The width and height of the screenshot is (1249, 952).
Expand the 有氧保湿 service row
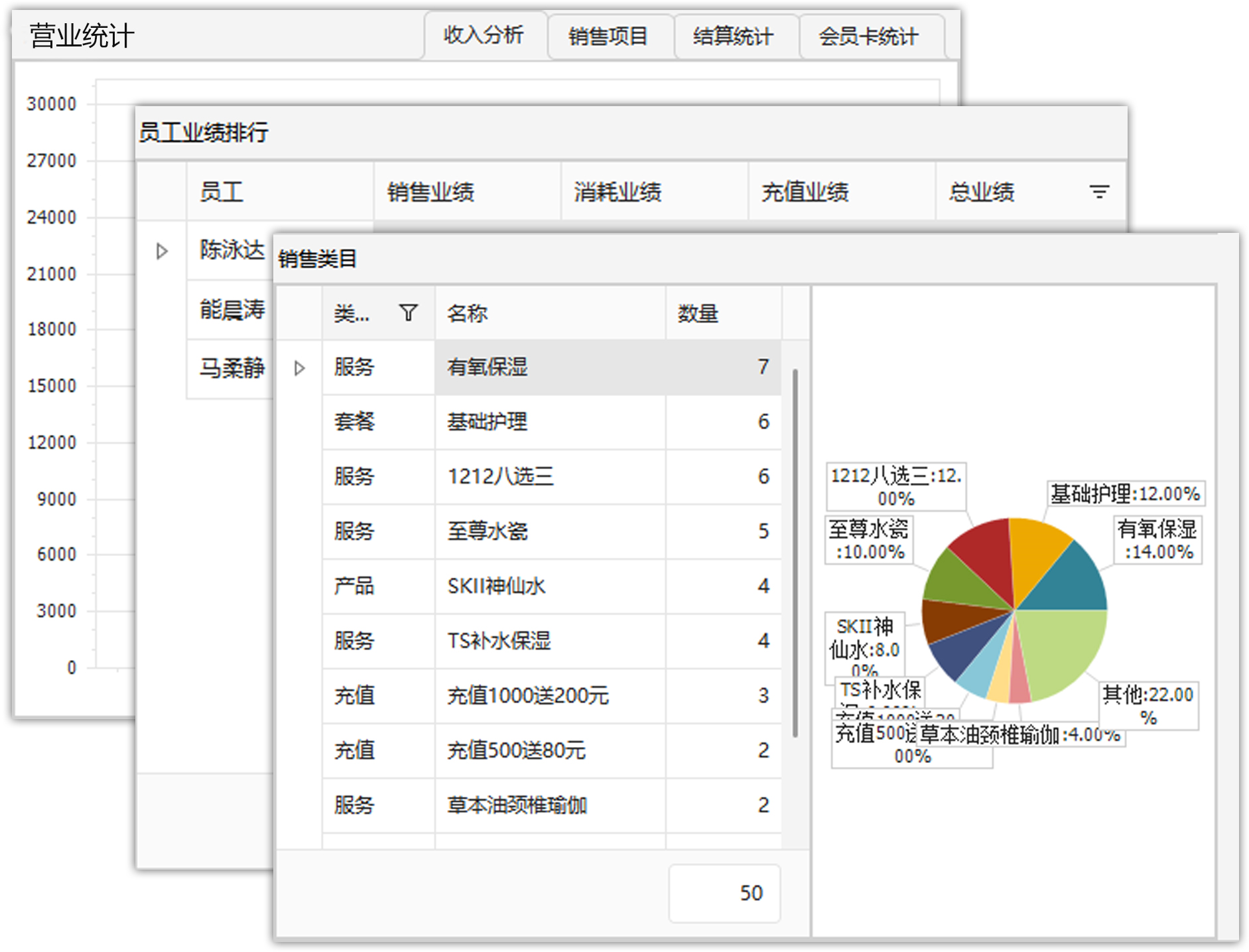tap(300, 367)
